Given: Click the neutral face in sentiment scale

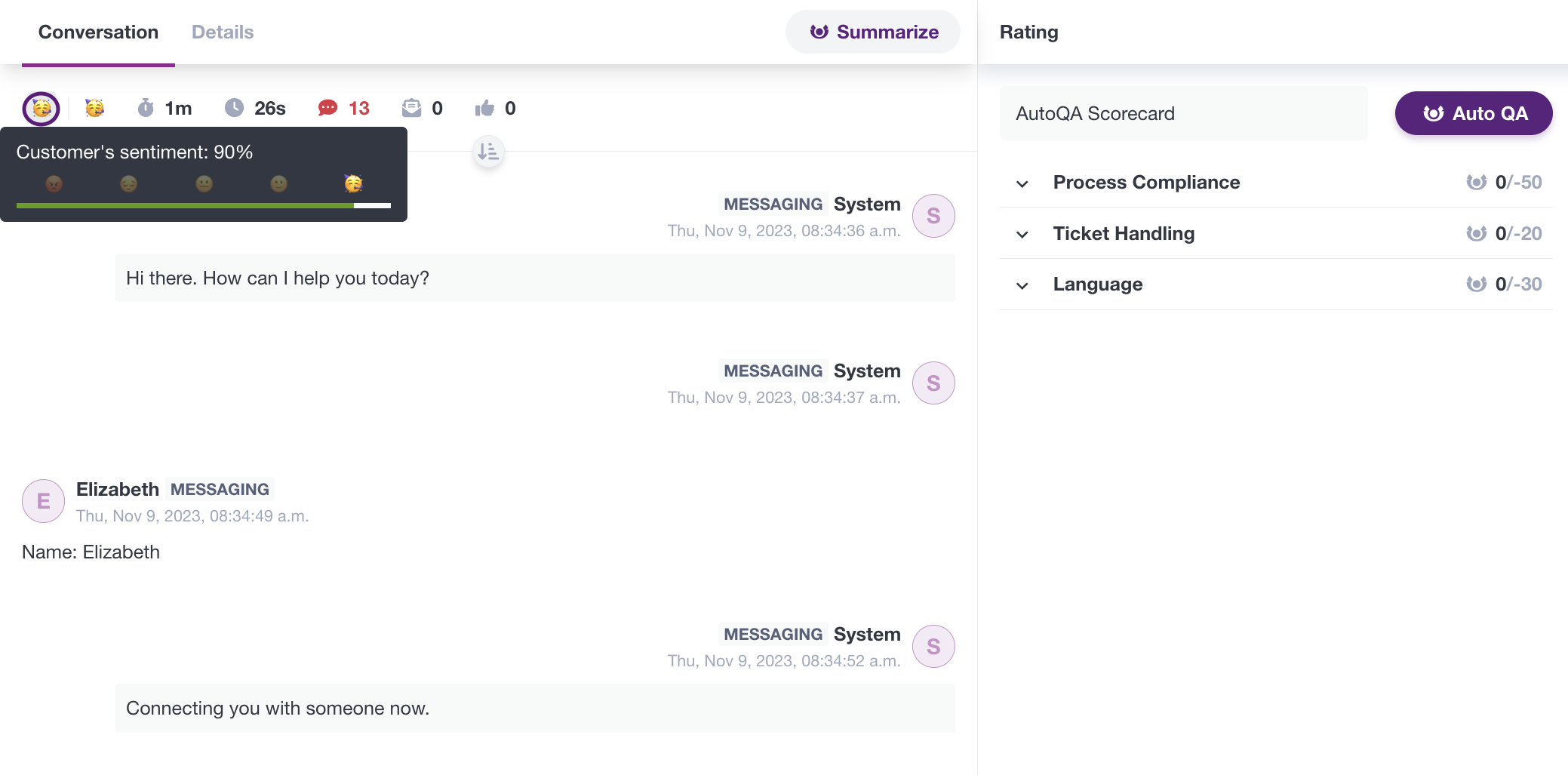Looking at the screenshot, I should (x=204, y=183).
